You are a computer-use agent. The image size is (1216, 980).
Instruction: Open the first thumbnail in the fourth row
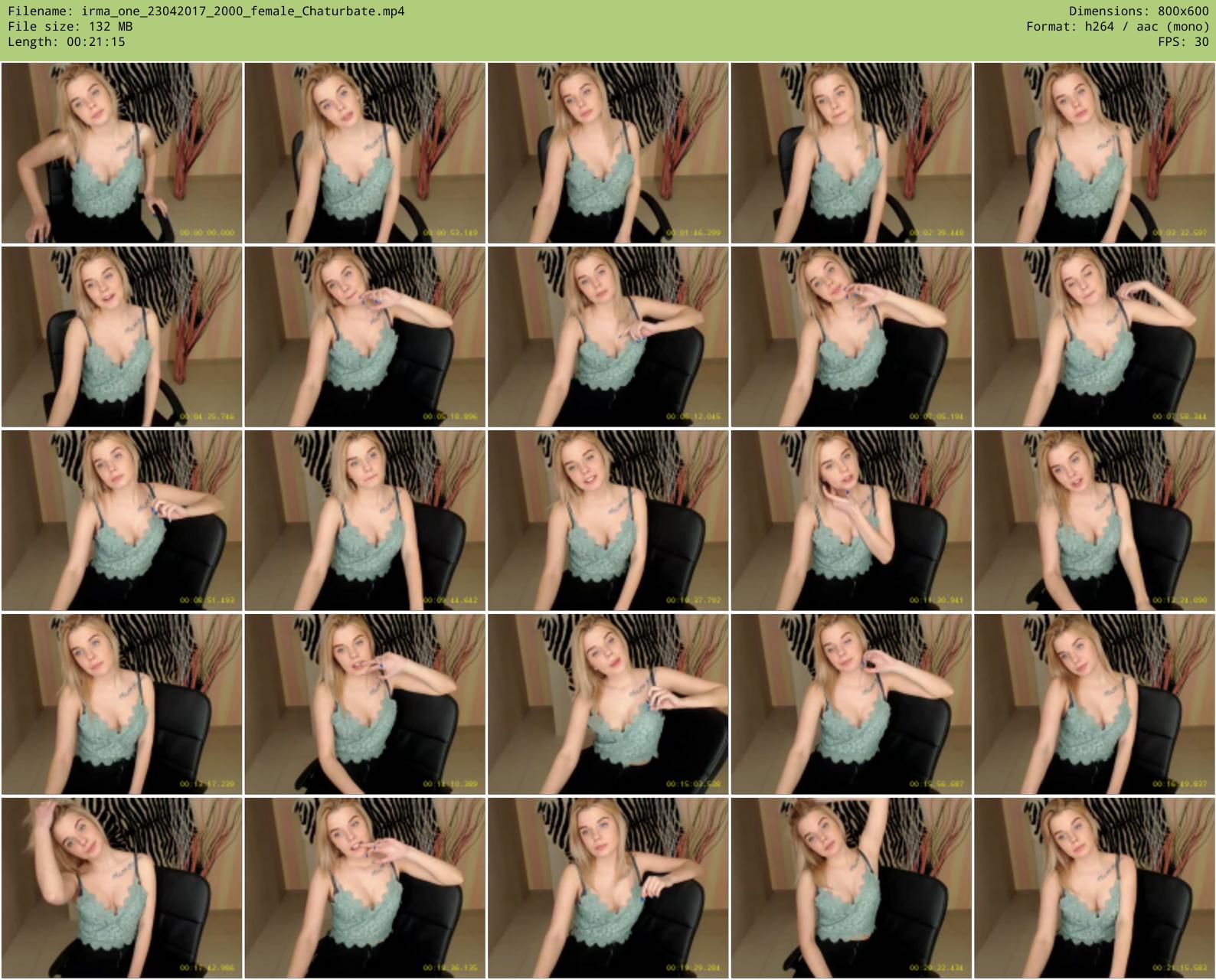pos(122,704)
